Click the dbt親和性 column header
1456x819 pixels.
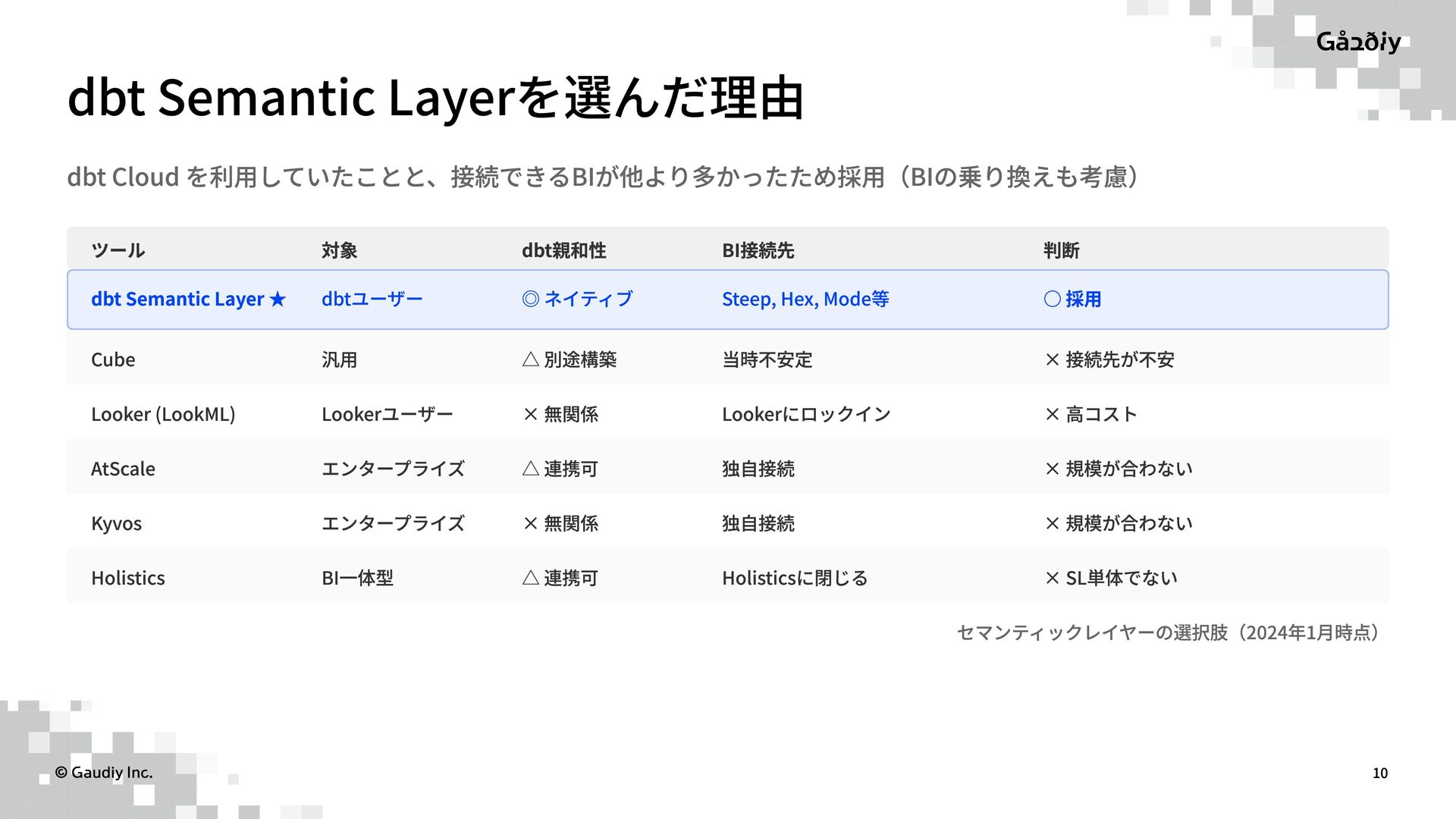pyautogui.click(x=563, y=251)
